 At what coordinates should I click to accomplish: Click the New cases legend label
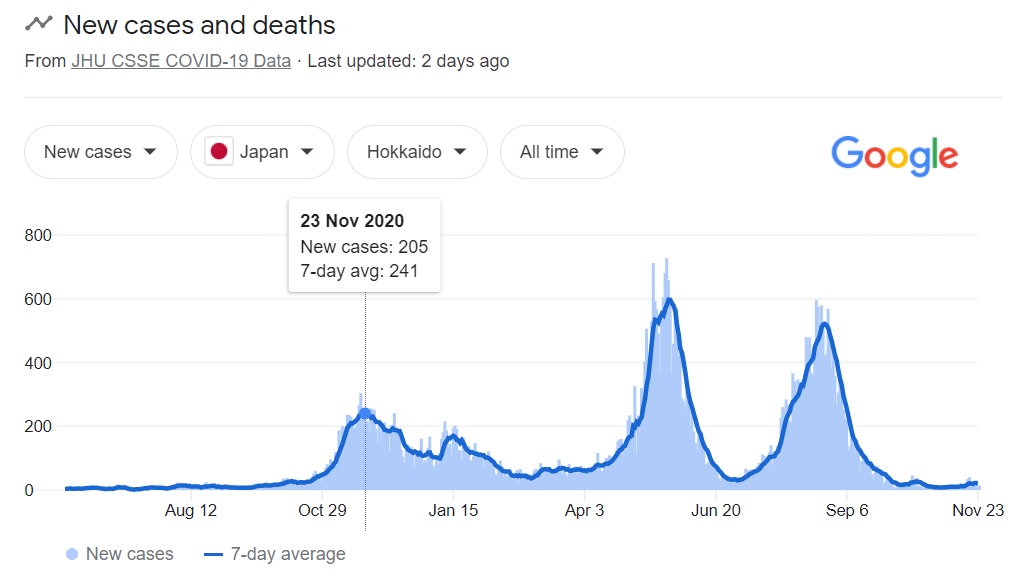coord(129,554)
